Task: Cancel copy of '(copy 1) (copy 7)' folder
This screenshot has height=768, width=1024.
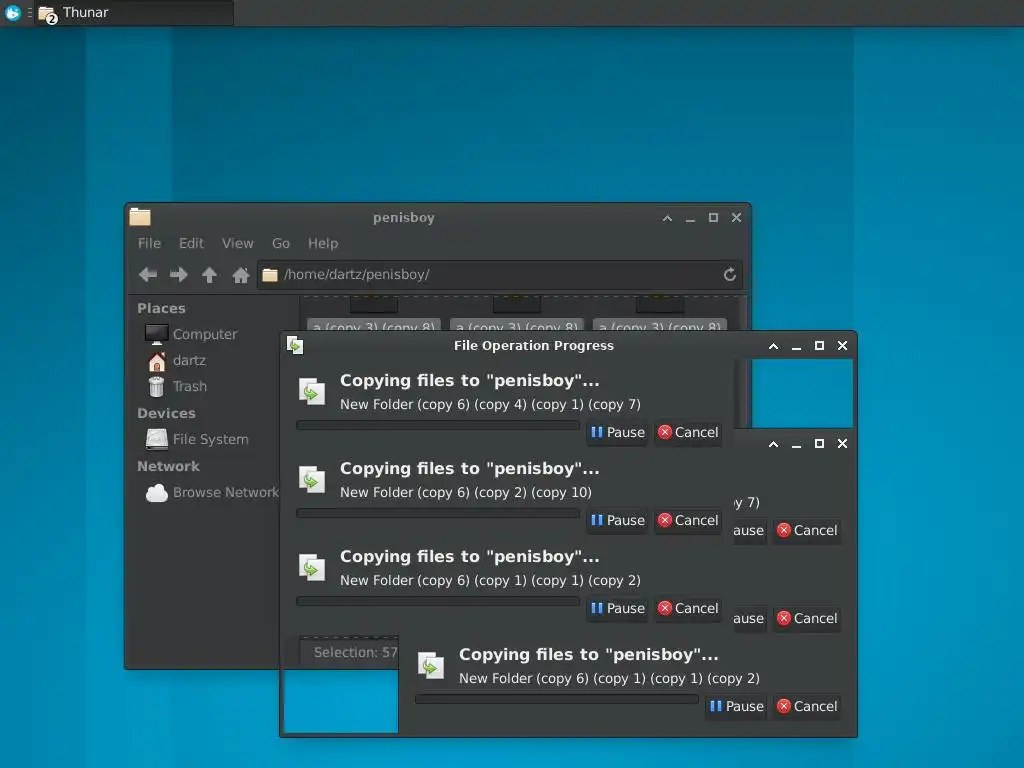Action: (688, 432)
